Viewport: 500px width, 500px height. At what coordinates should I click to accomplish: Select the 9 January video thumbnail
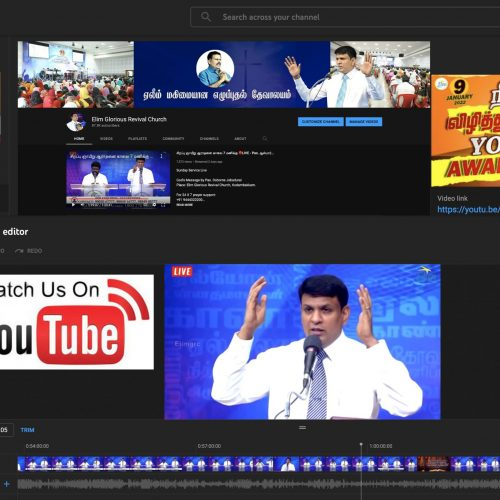coord(466,131)
